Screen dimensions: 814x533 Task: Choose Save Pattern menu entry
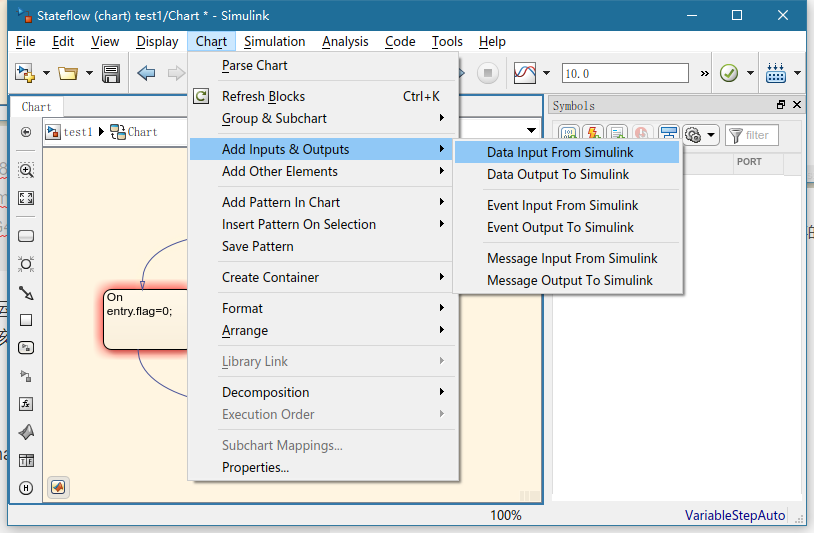[324, 247]
